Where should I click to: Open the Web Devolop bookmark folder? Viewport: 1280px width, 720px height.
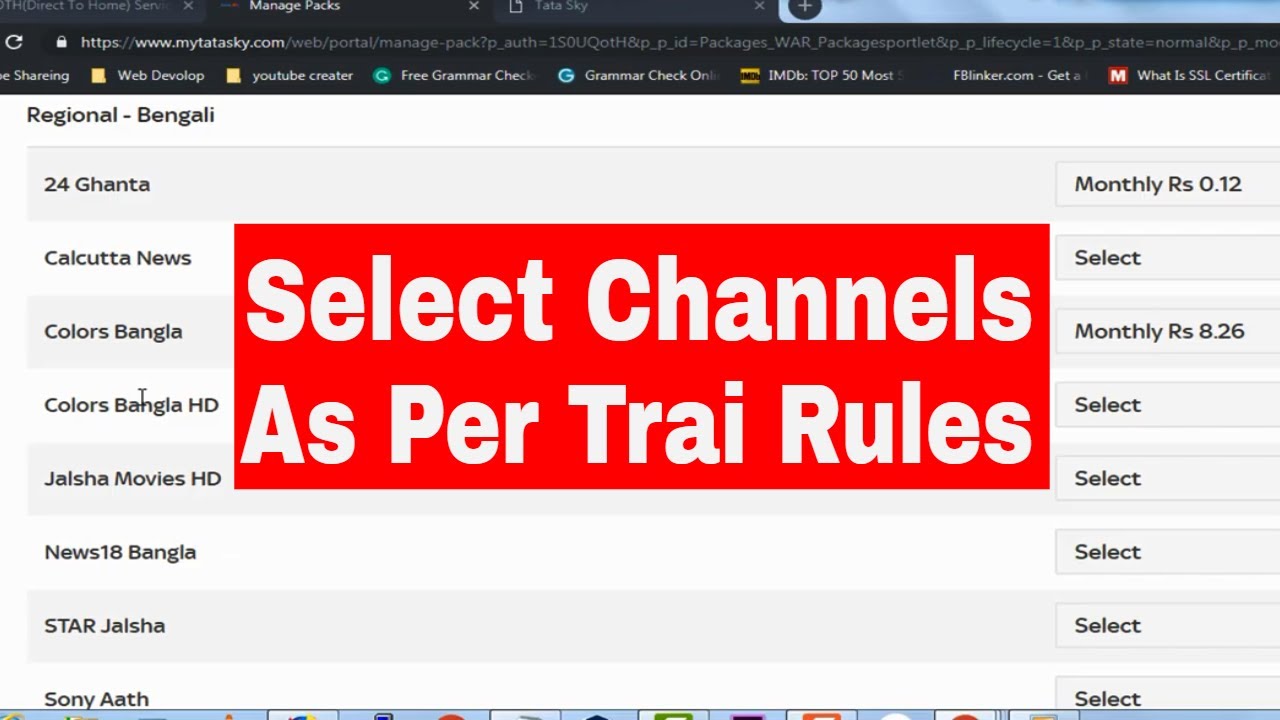coord(147,75)
